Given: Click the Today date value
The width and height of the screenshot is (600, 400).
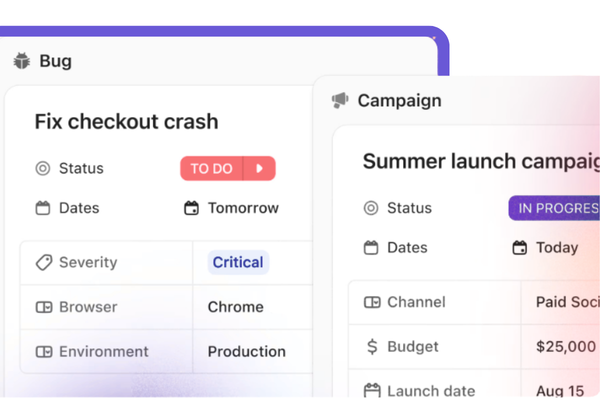Looking at the screenshot, I should point(557,248).
